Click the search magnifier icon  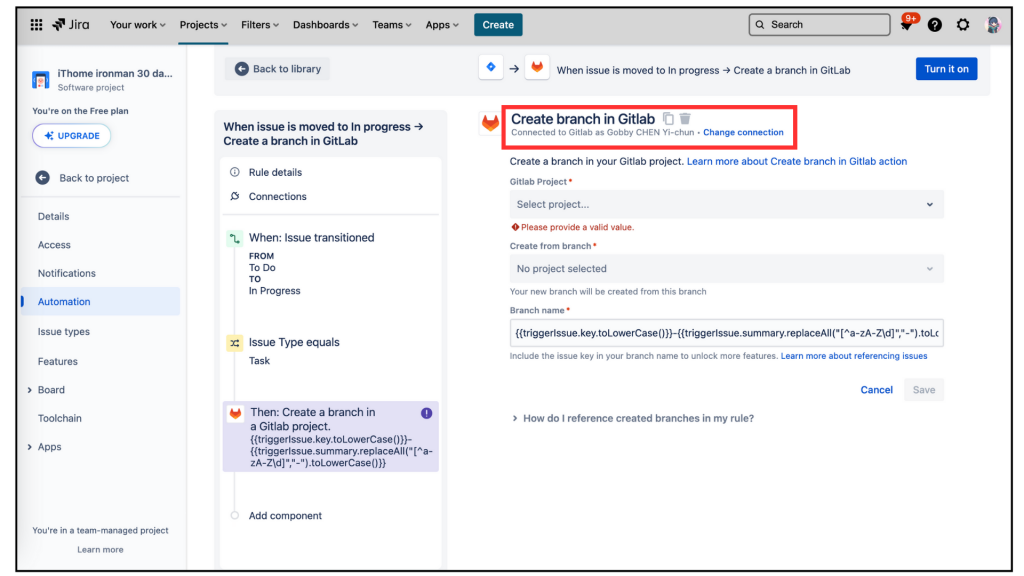click(x=760, y=25)
